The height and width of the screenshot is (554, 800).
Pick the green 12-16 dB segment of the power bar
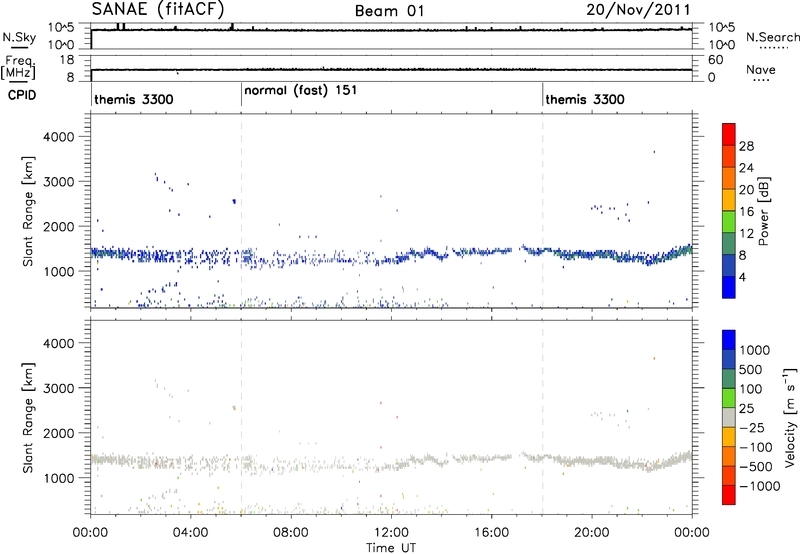point(729,221)
